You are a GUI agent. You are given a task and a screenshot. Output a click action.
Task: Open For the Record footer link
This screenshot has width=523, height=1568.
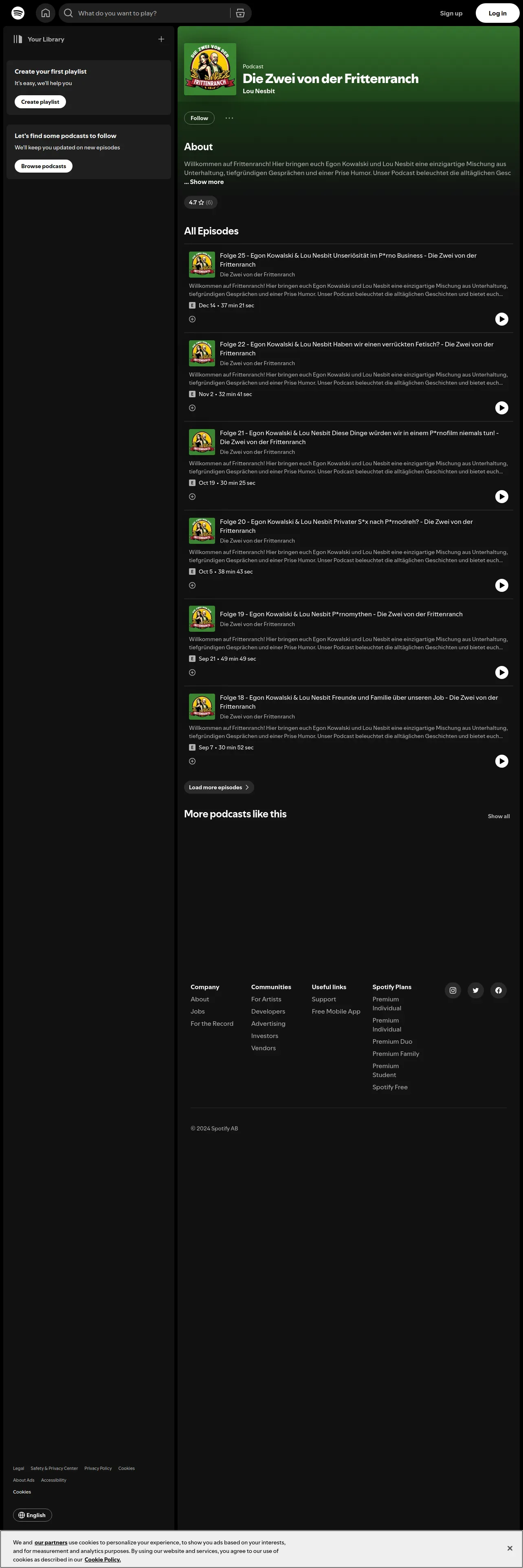(x=212, y=1024)
